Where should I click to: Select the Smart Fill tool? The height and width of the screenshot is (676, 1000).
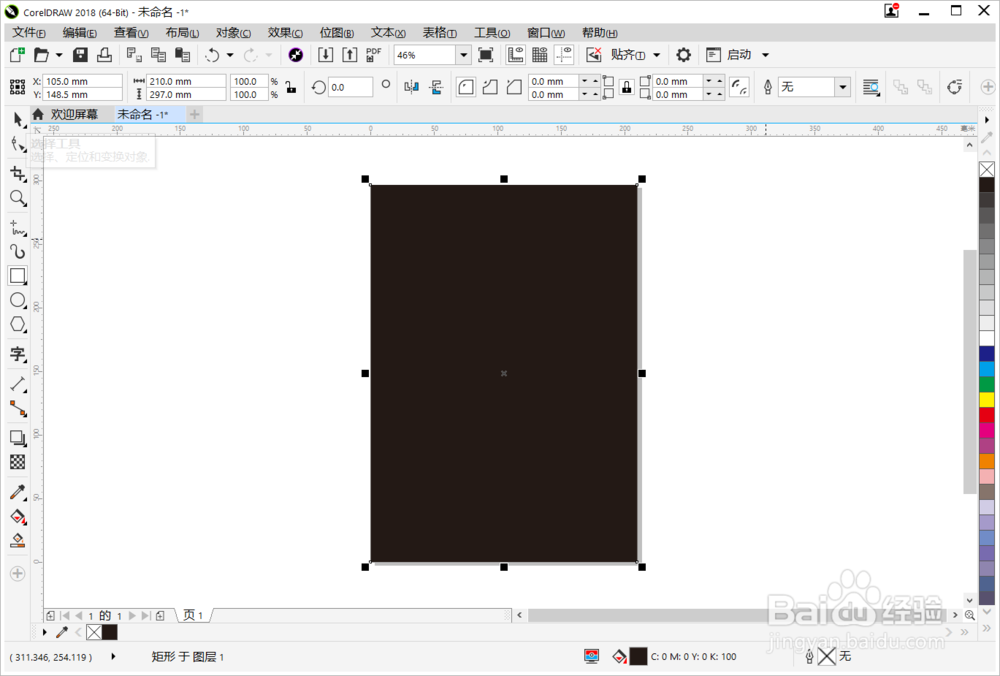[18, 540]
